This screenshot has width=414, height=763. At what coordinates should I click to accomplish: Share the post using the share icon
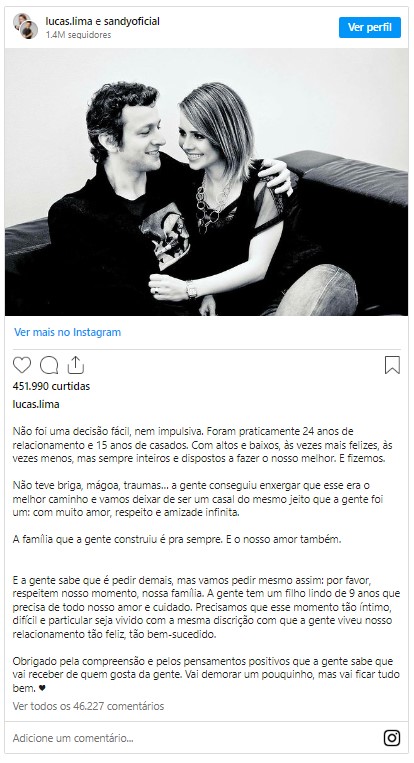coord(76,364)
